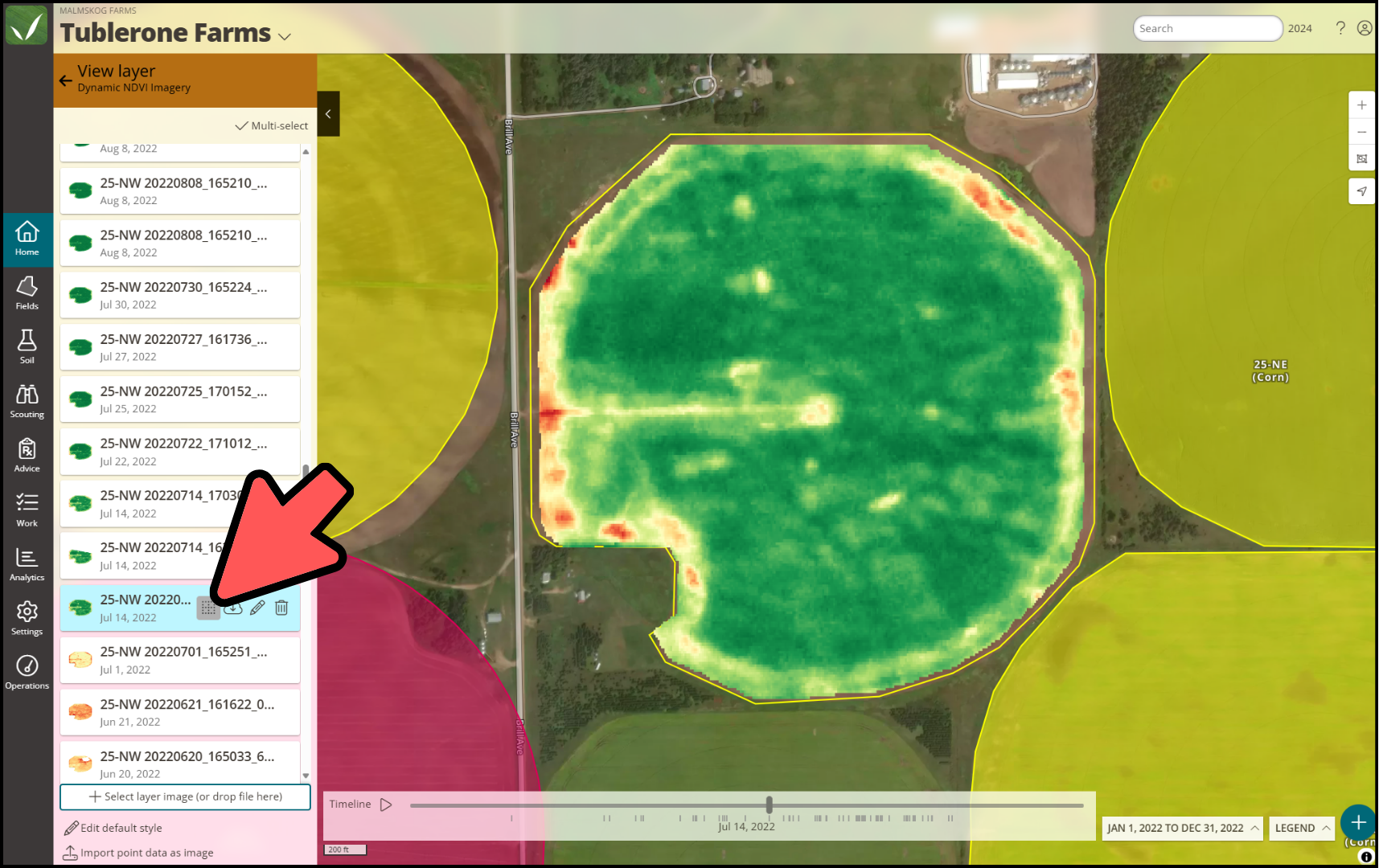This screenshot has height=868, width=1379.
Task: Click the green leaf app logo
Action: 27,25
